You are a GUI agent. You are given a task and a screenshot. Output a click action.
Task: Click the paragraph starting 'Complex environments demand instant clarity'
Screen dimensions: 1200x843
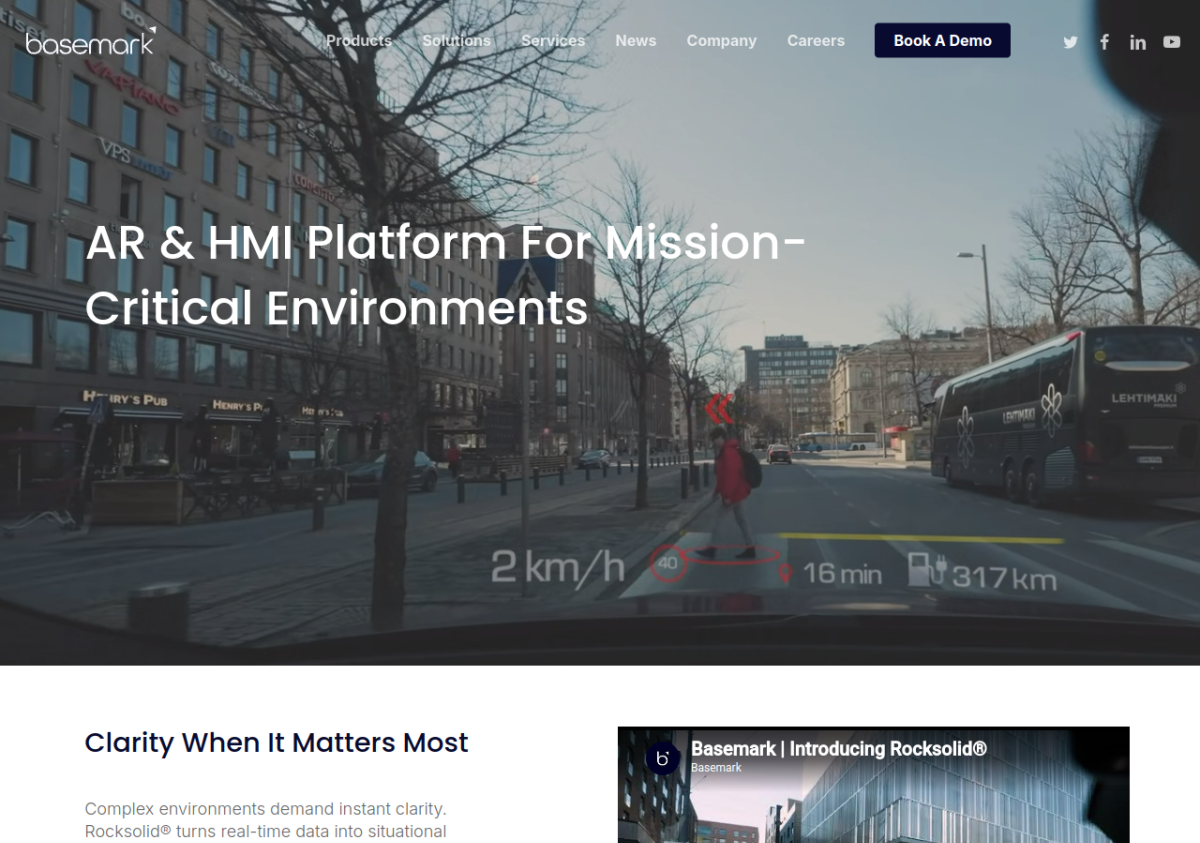(x=266, y=820)
